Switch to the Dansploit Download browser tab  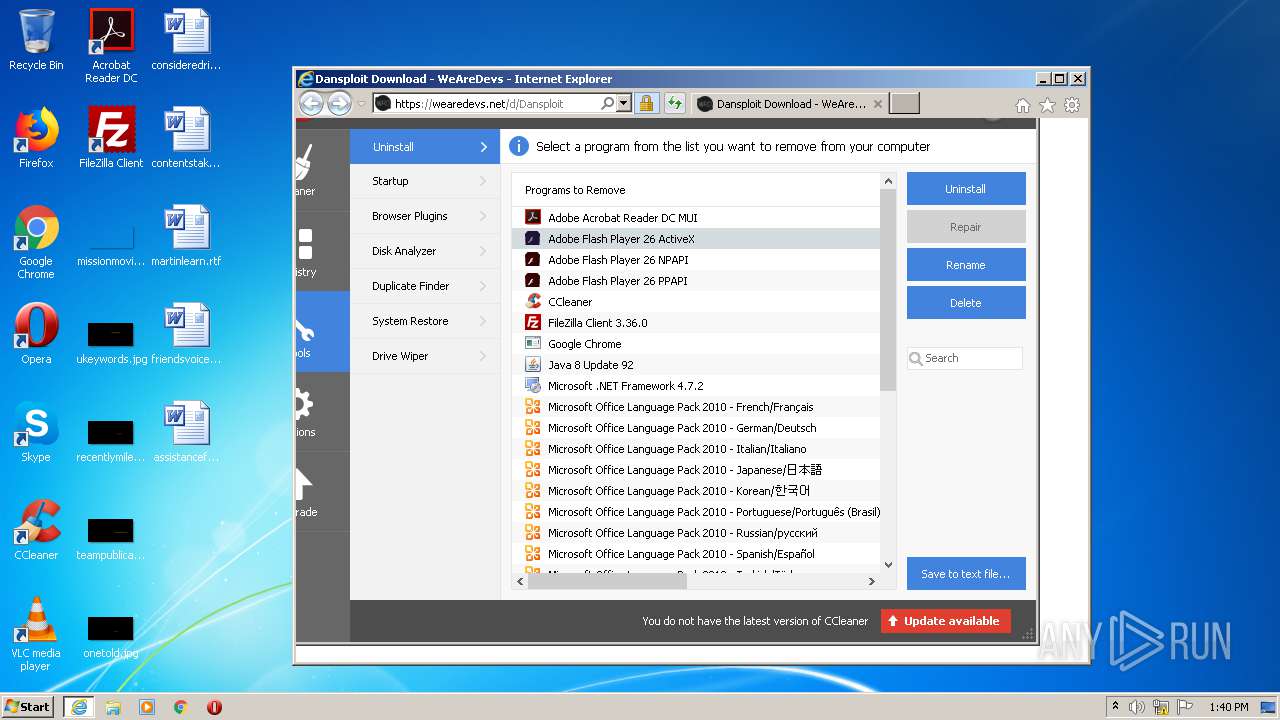pyautogui.click(x=788, y=104)
